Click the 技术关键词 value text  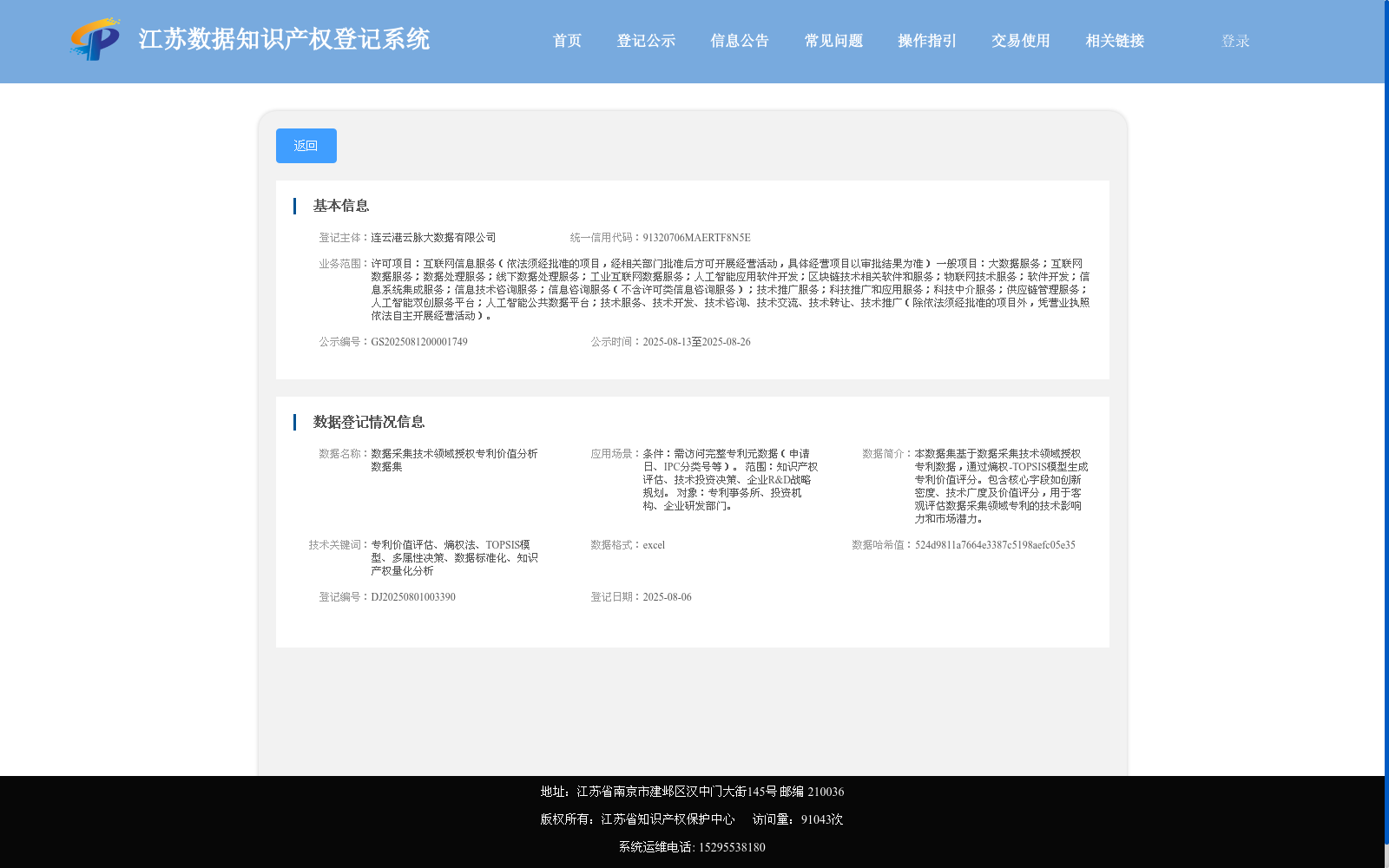point(454,558)
